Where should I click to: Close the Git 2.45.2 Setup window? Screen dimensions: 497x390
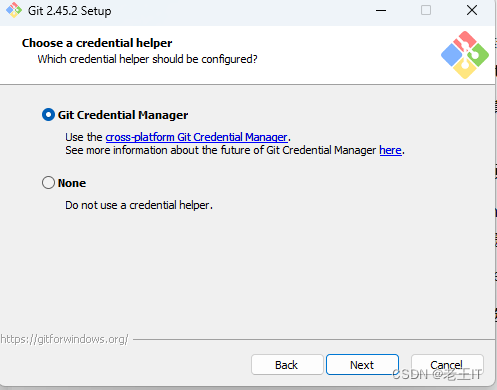[472, 10]
